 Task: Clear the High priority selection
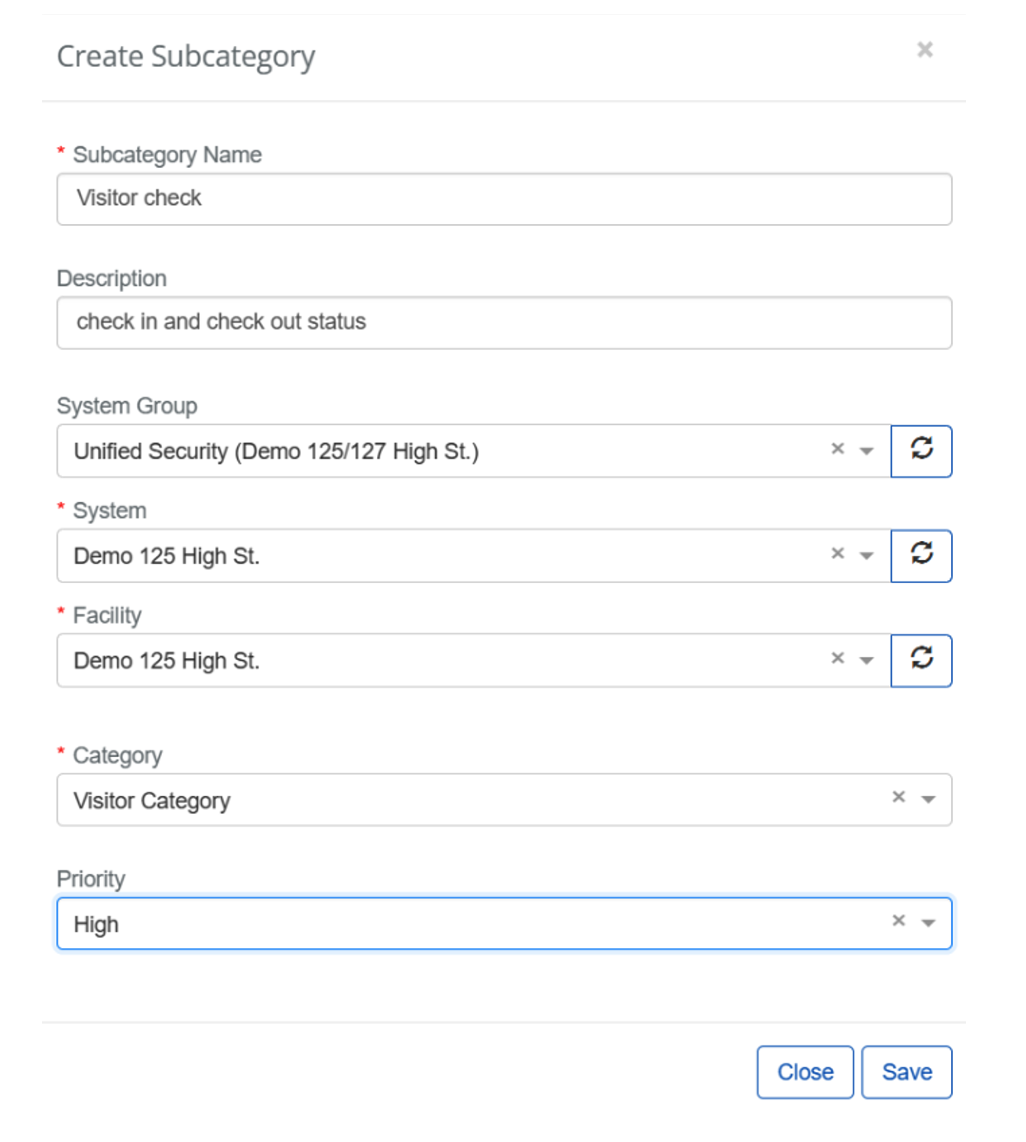[898, 922]
